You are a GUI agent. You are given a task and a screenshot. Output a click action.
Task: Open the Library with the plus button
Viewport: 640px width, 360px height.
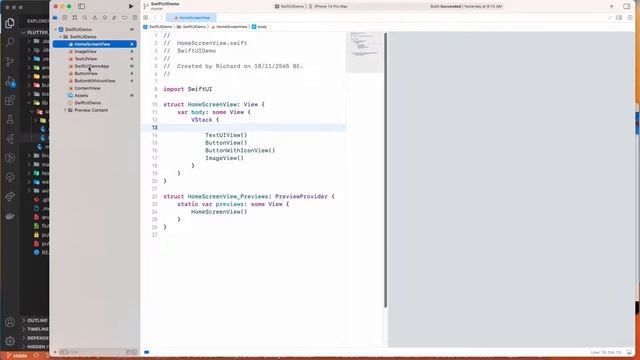pyautogui.click(x=611, y=6)
